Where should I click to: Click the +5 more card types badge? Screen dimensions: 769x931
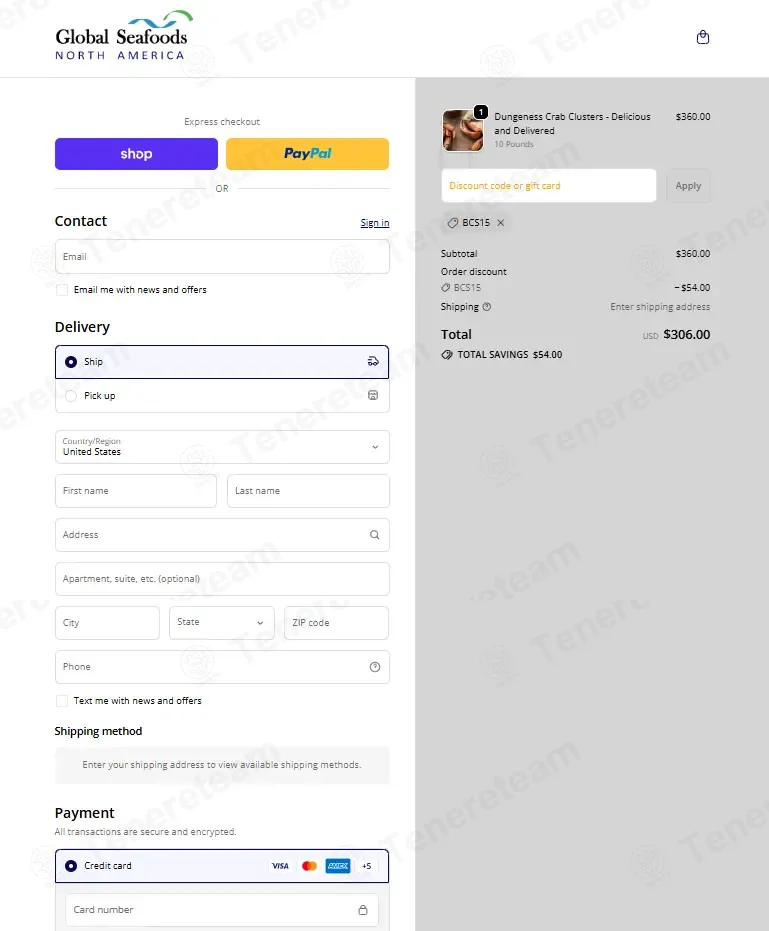coord(366,866)
